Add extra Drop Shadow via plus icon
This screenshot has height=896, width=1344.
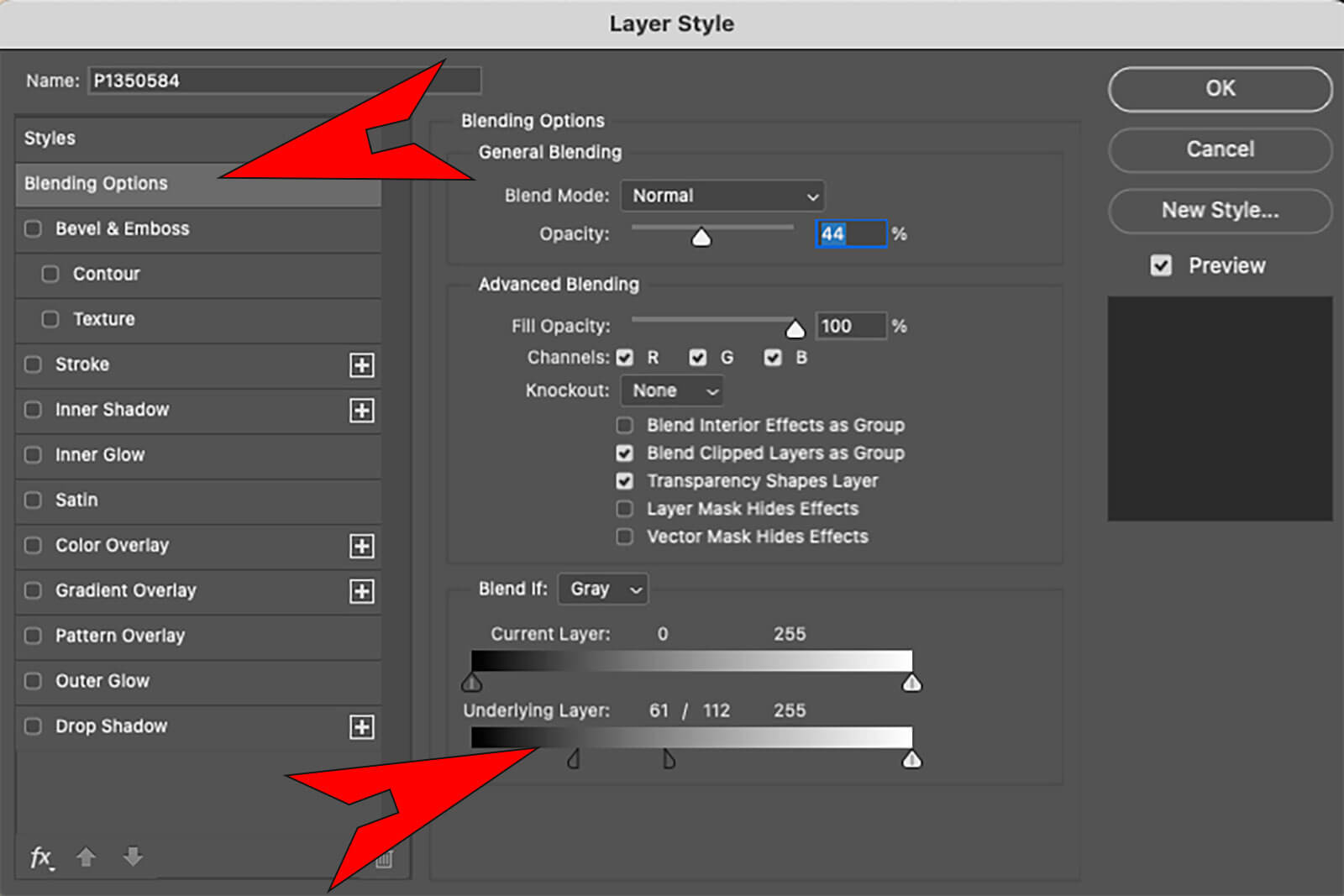pos(362,727)
